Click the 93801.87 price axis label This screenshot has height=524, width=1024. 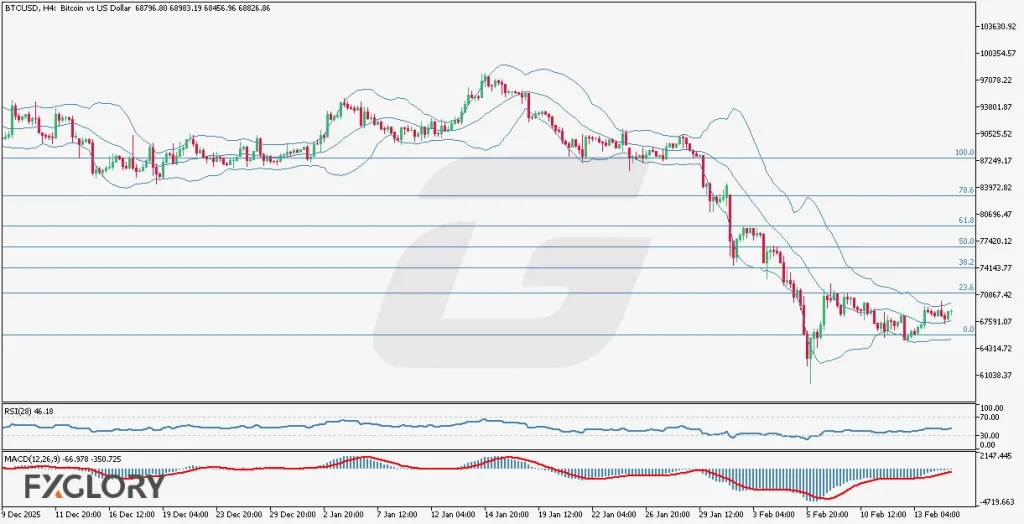(997, 106)
